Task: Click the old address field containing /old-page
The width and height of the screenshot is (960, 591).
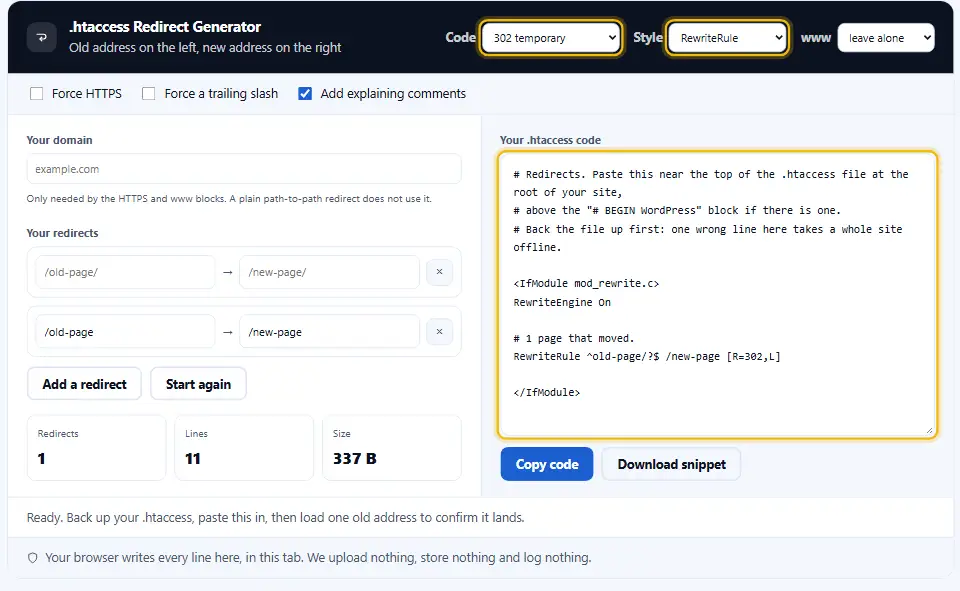Action: (125, 332)
